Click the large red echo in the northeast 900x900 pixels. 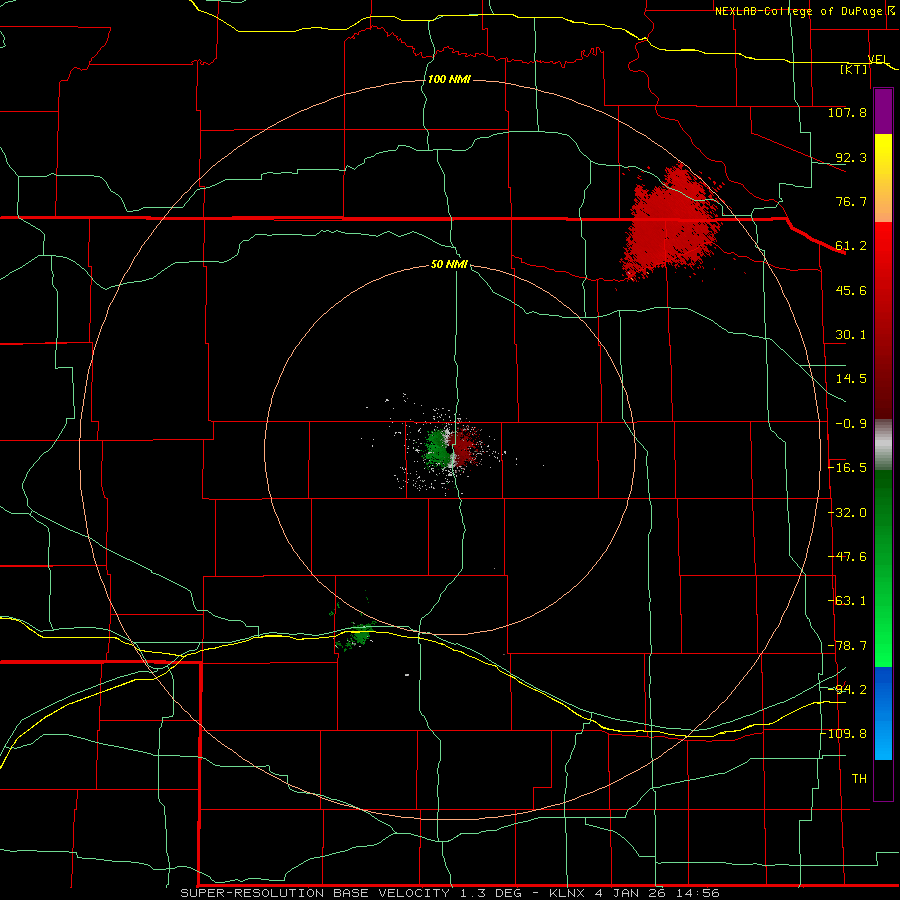(x=672, y=224)
